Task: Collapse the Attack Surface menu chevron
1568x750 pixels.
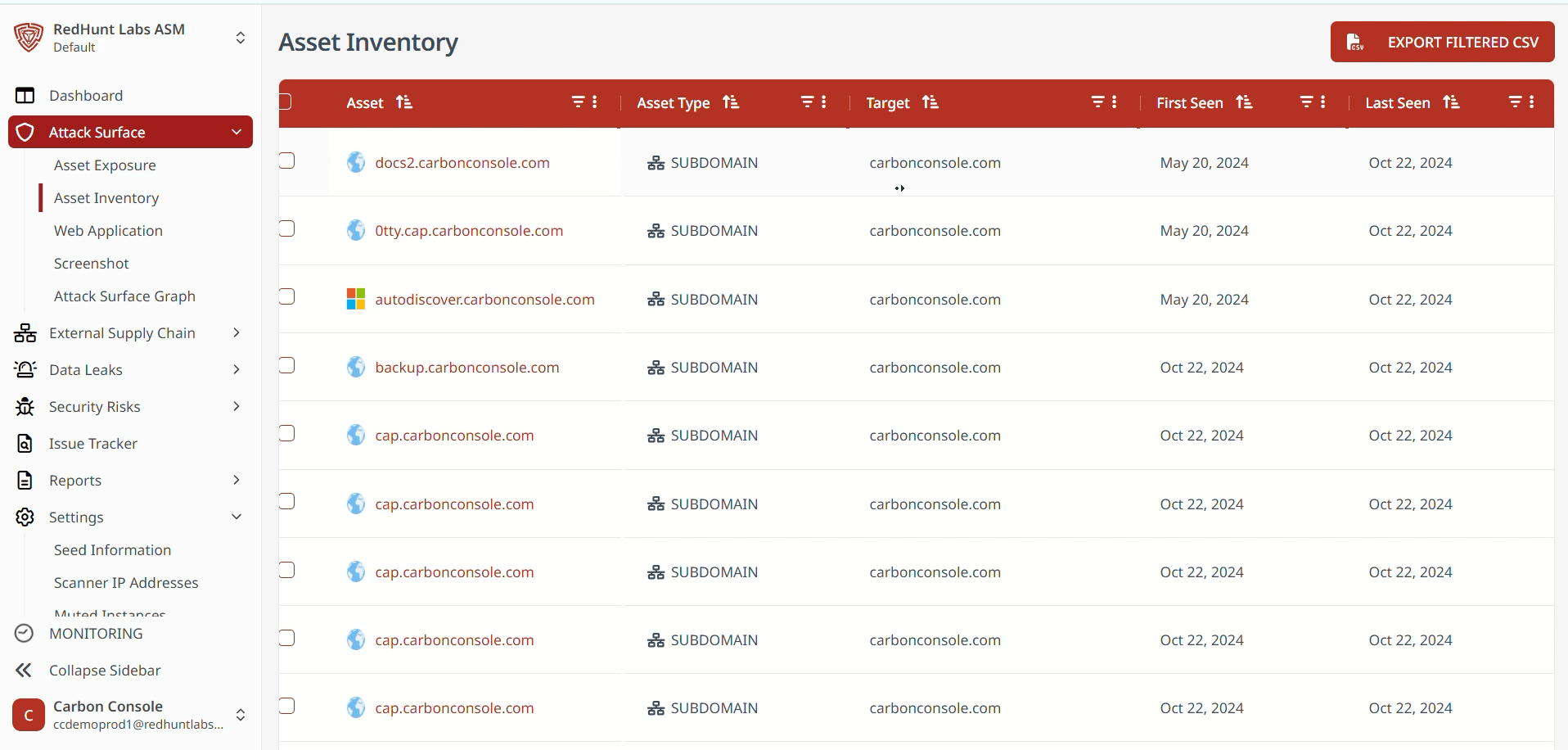Action: 237,132
